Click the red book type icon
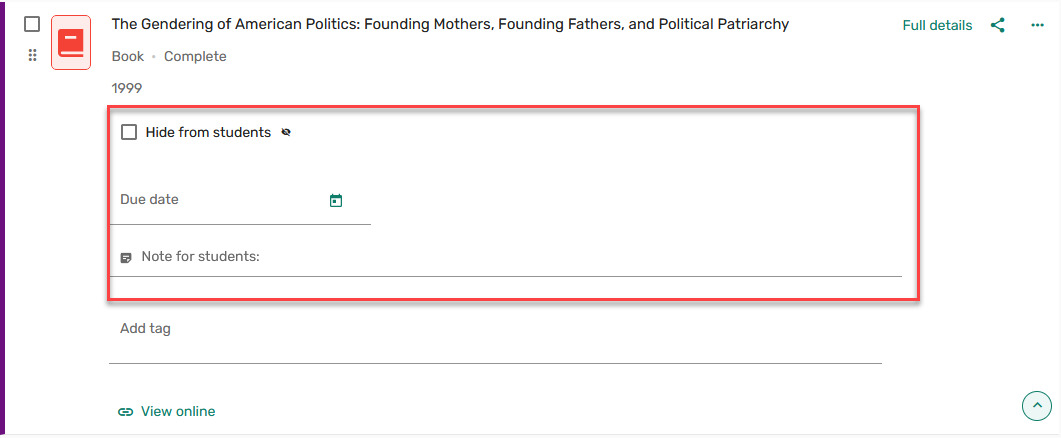This screenshot has height=438, width=1061. [x=71, y=42]
